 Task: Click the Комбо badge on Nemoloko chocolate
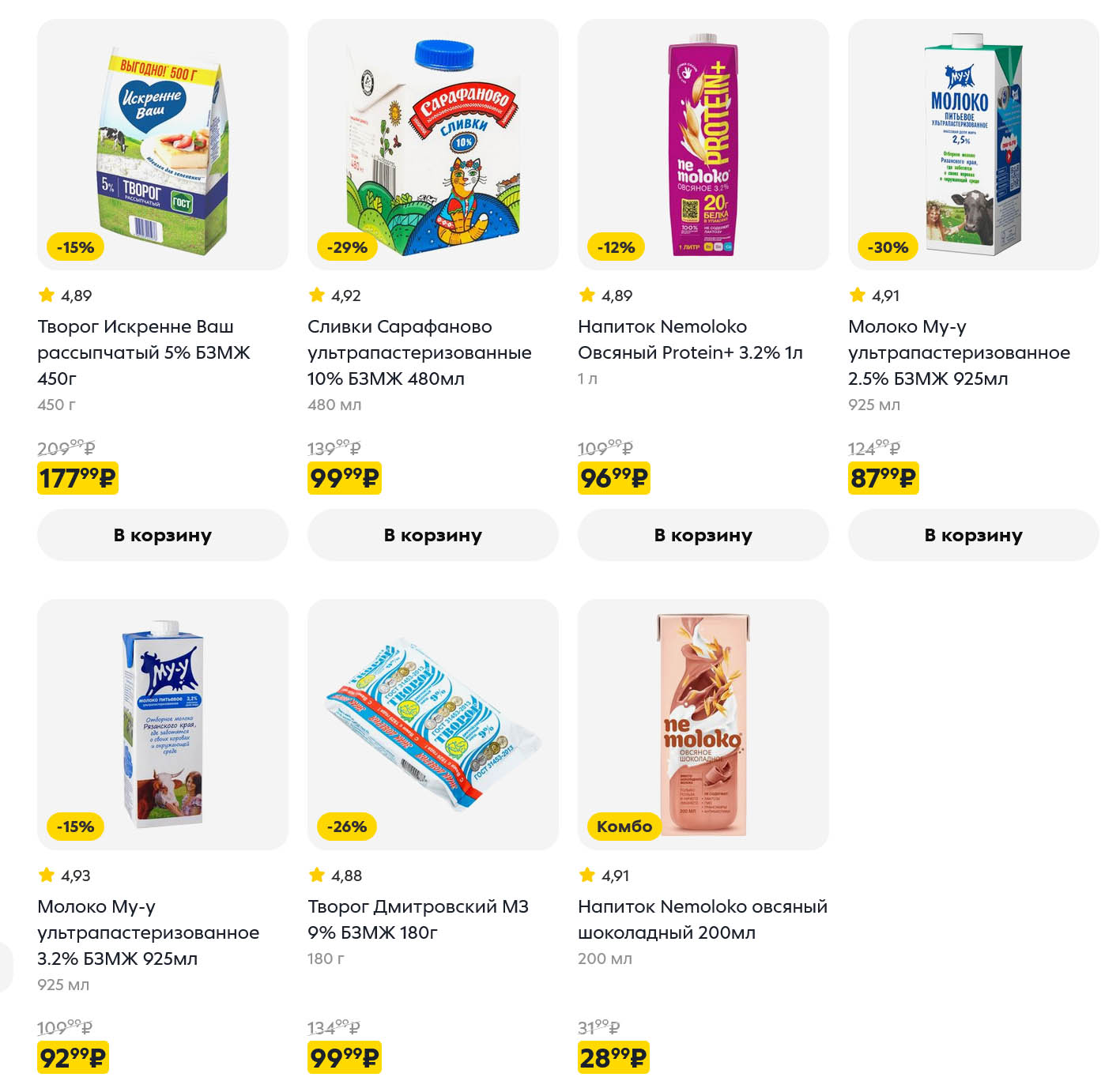[x=624, y=827]
